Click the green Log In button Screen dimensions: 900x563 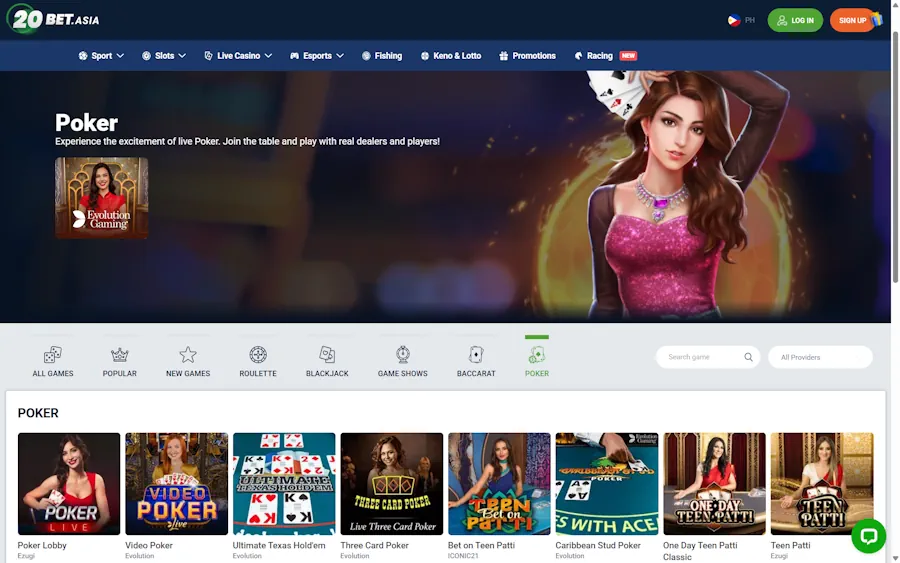[x=795, y=20]
